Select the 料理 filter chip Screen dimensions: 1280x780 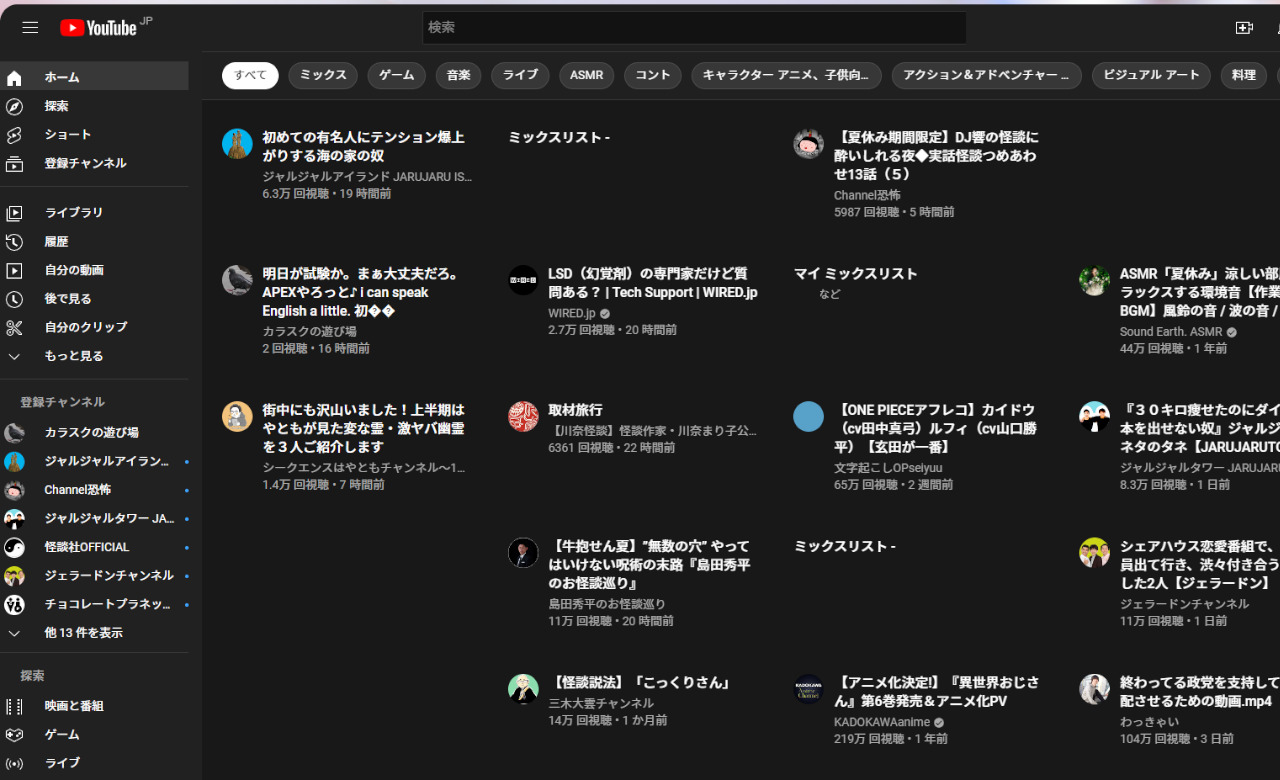(1244, 75)
